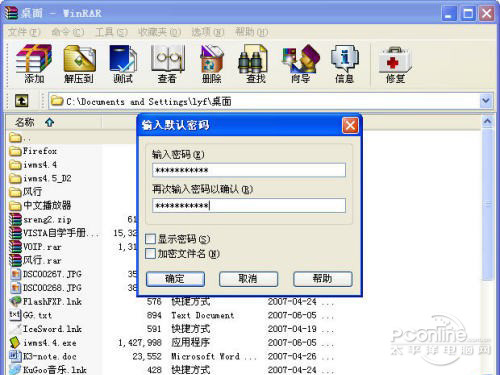Click the ivms4.4.exe application icon
This screenshot has height=375, width=500.
15,342
